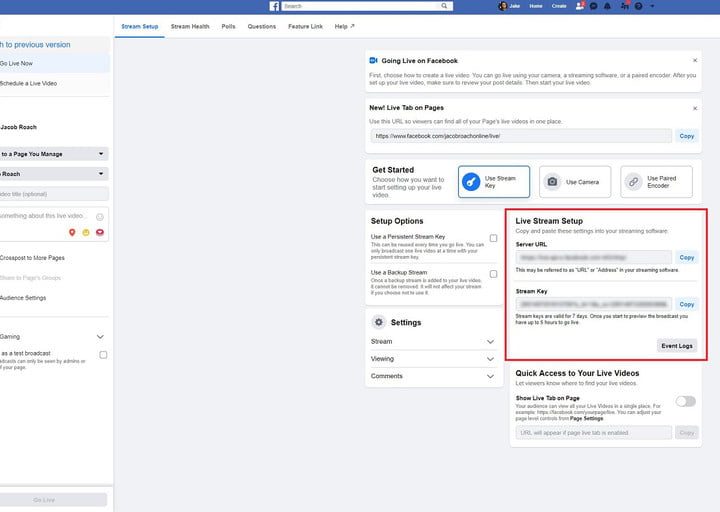Check the test broadcast checkbox

click(103, 355)
